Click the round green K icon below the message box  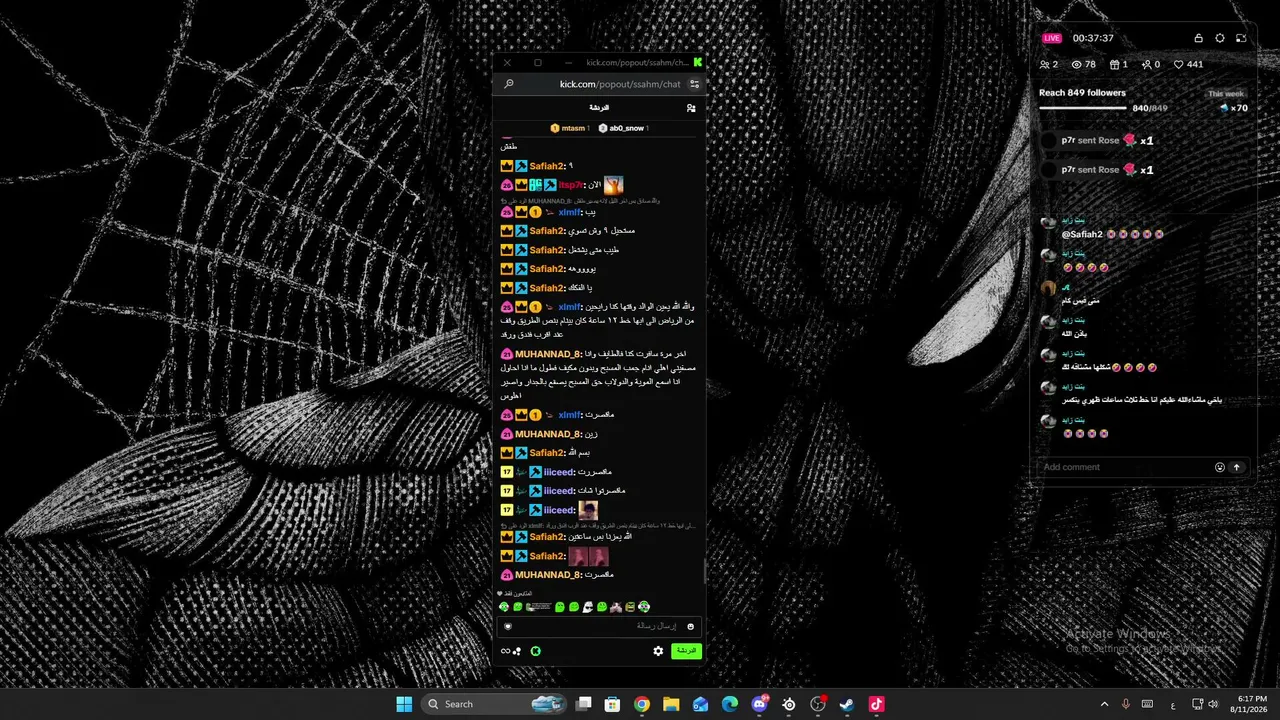pyautogui.click(x=536, y=651)
